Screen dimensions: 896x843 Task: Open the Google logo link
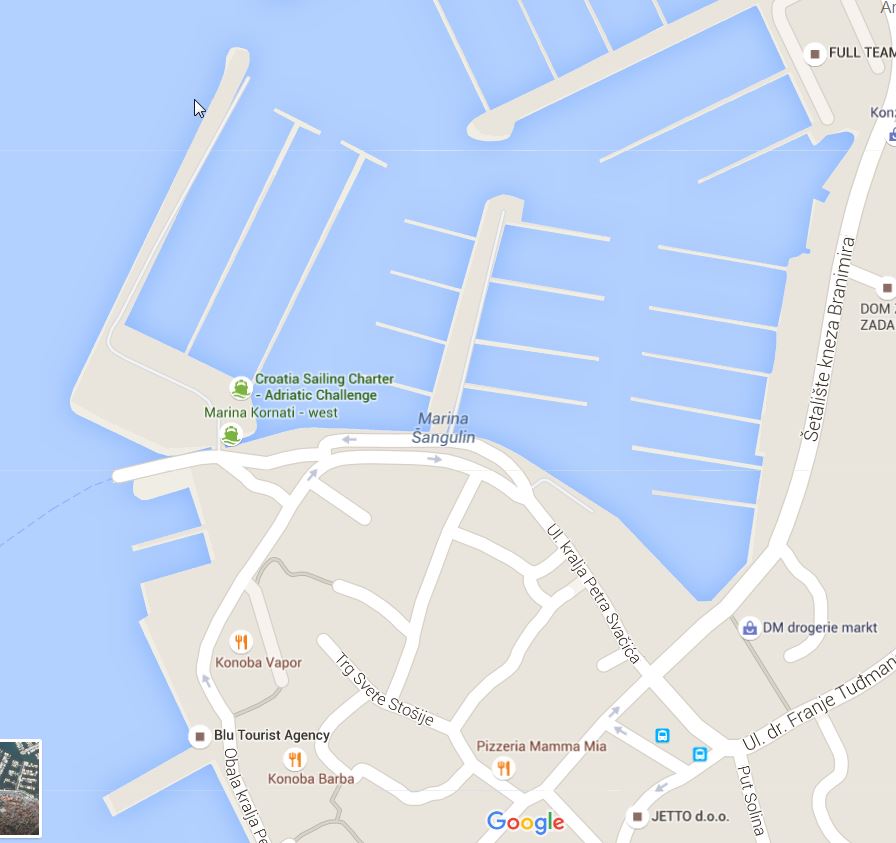526,822
